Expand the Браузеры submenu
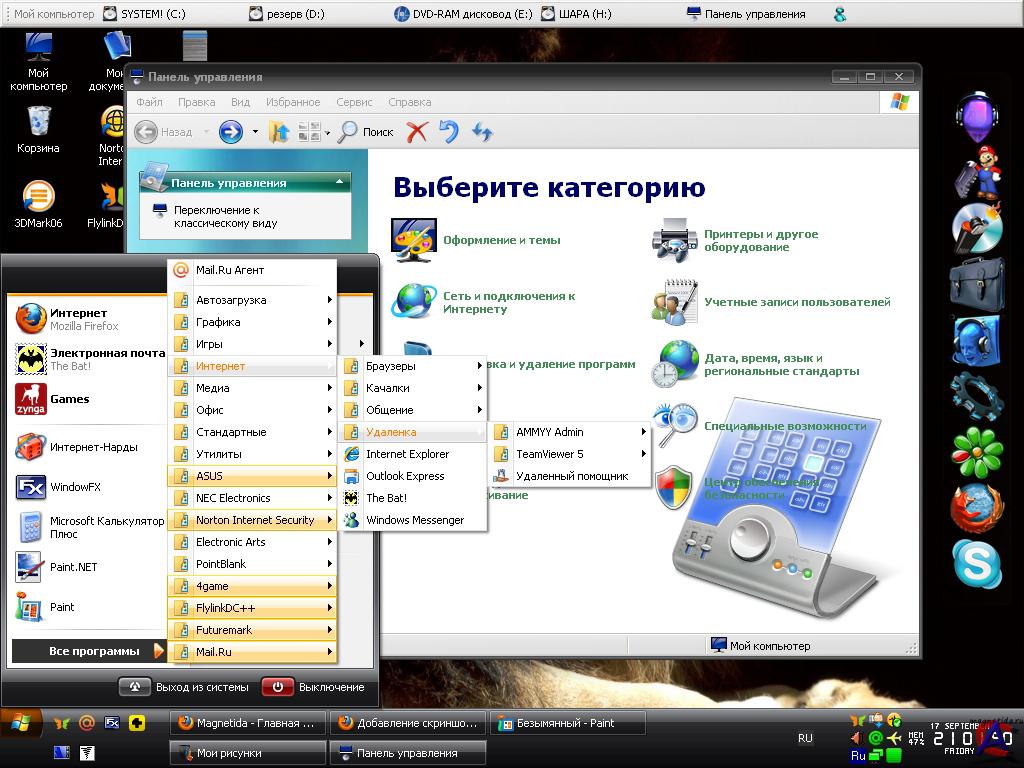1024x768 pixels. click(x=413, y=366)
